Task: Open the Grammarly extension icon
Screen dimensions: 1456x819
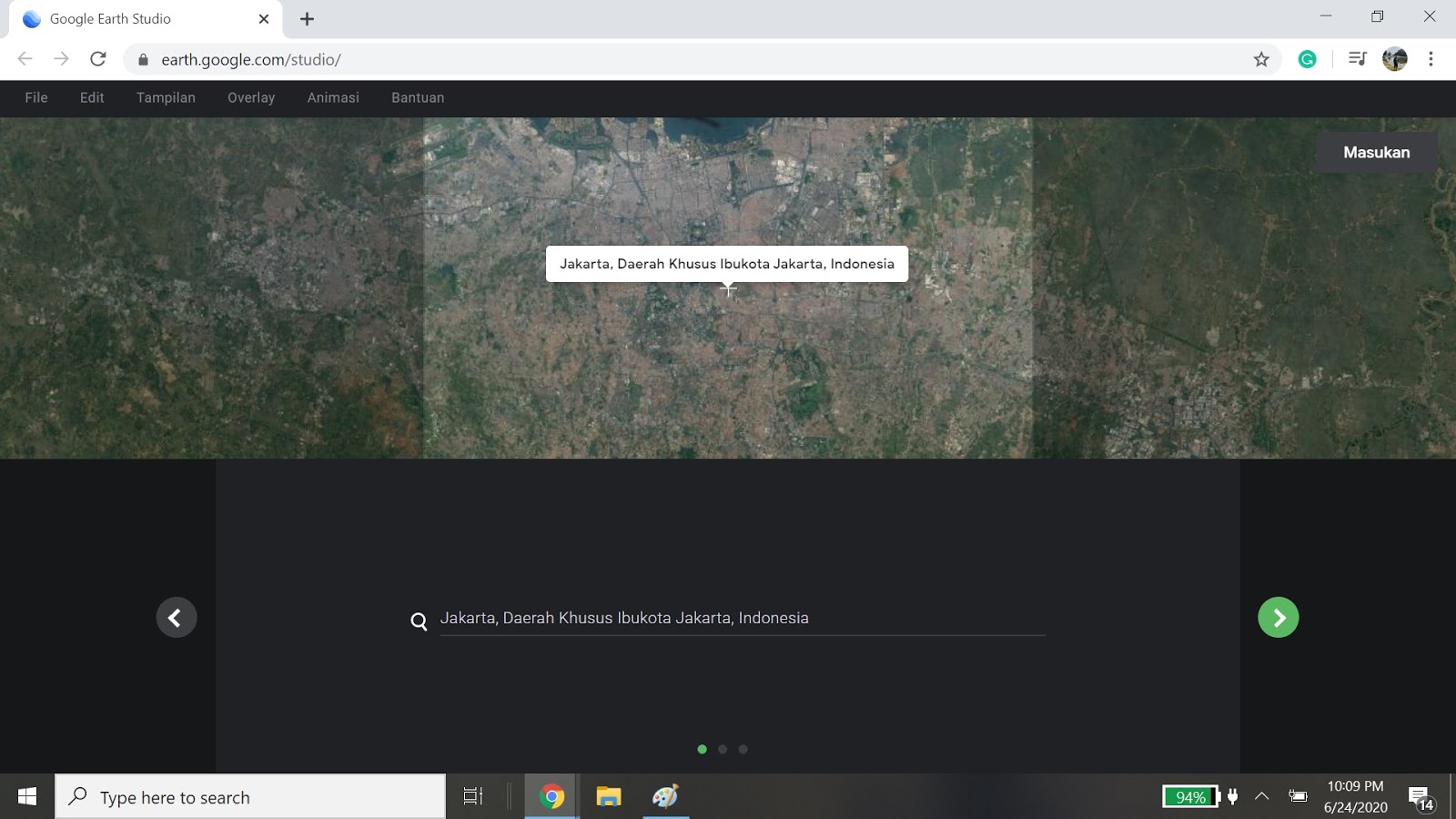Action: pyautogui.click(x=1308, y=58)
